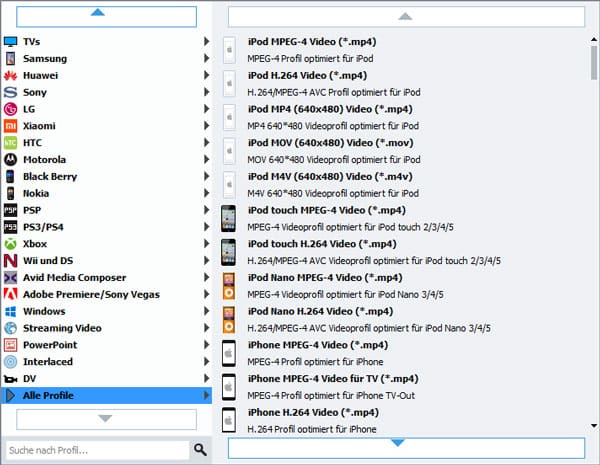Click the Samsung phone icon
The width and height of the screenshot is (600, 465).
10,58
